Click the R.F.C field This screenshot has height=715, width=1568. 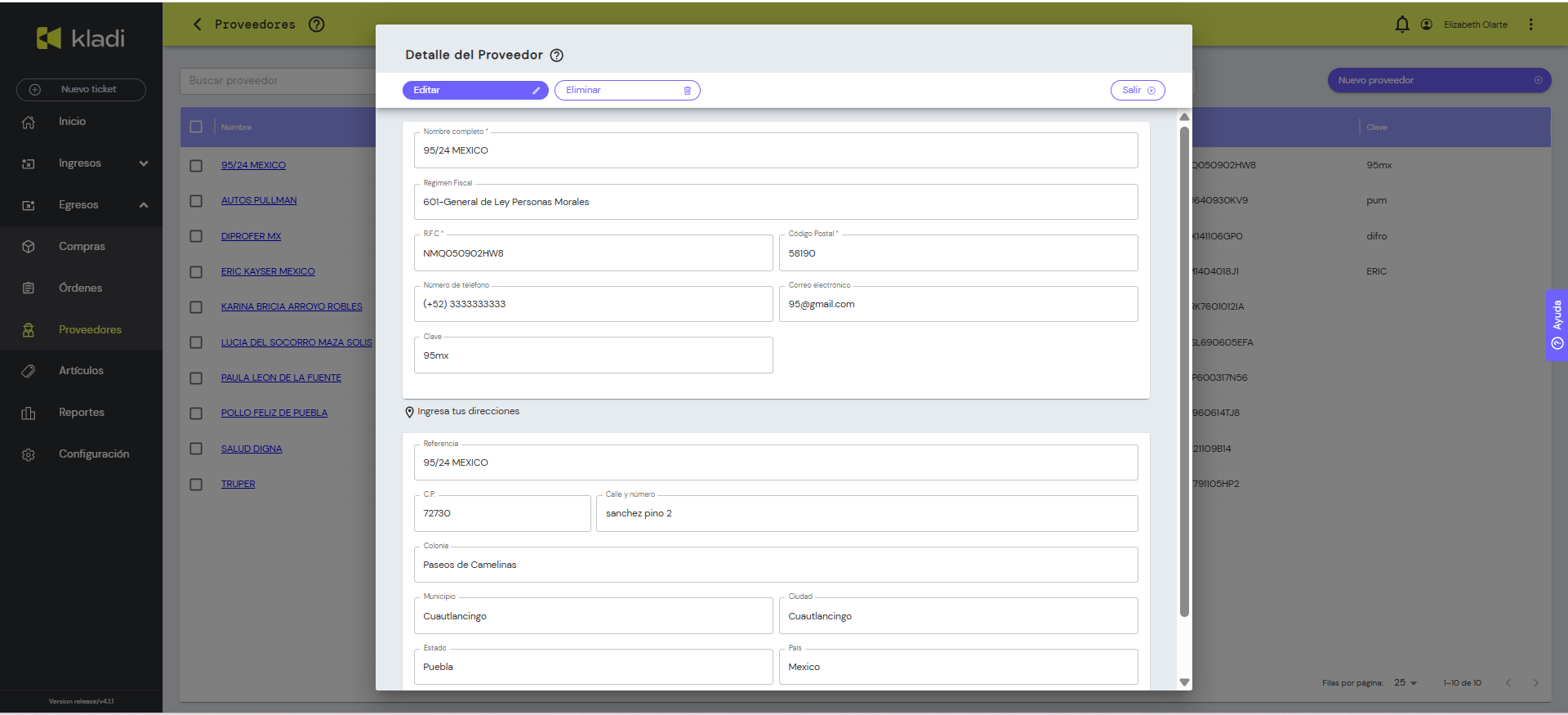tap(593, 253)
